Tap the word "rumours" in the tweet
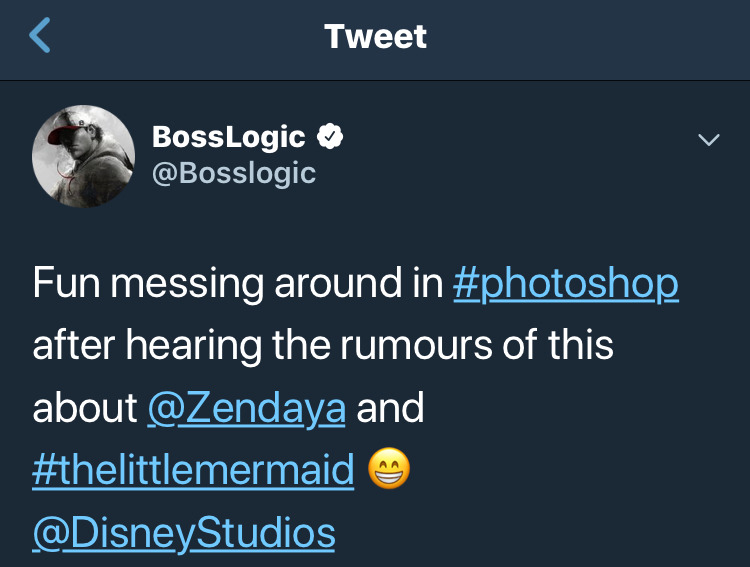 pyautogui.click(x=406, y=346)
